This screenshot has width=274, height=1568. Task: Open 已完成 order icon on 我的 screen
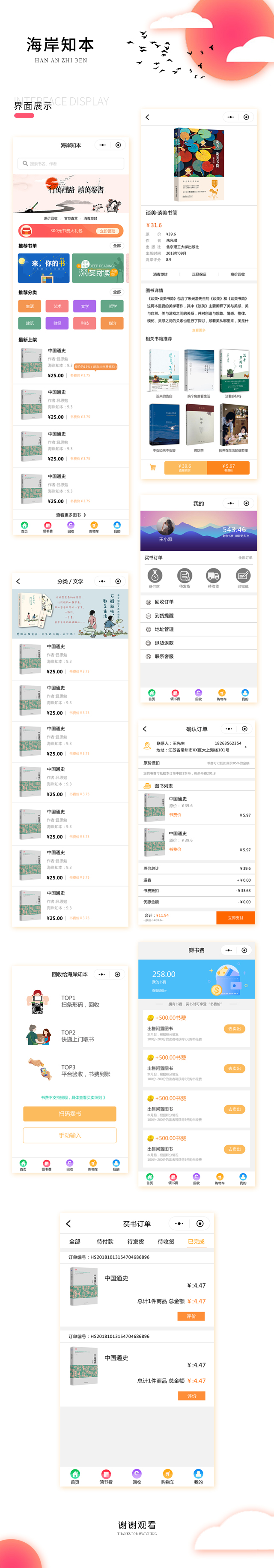click(x=242, y=575)
